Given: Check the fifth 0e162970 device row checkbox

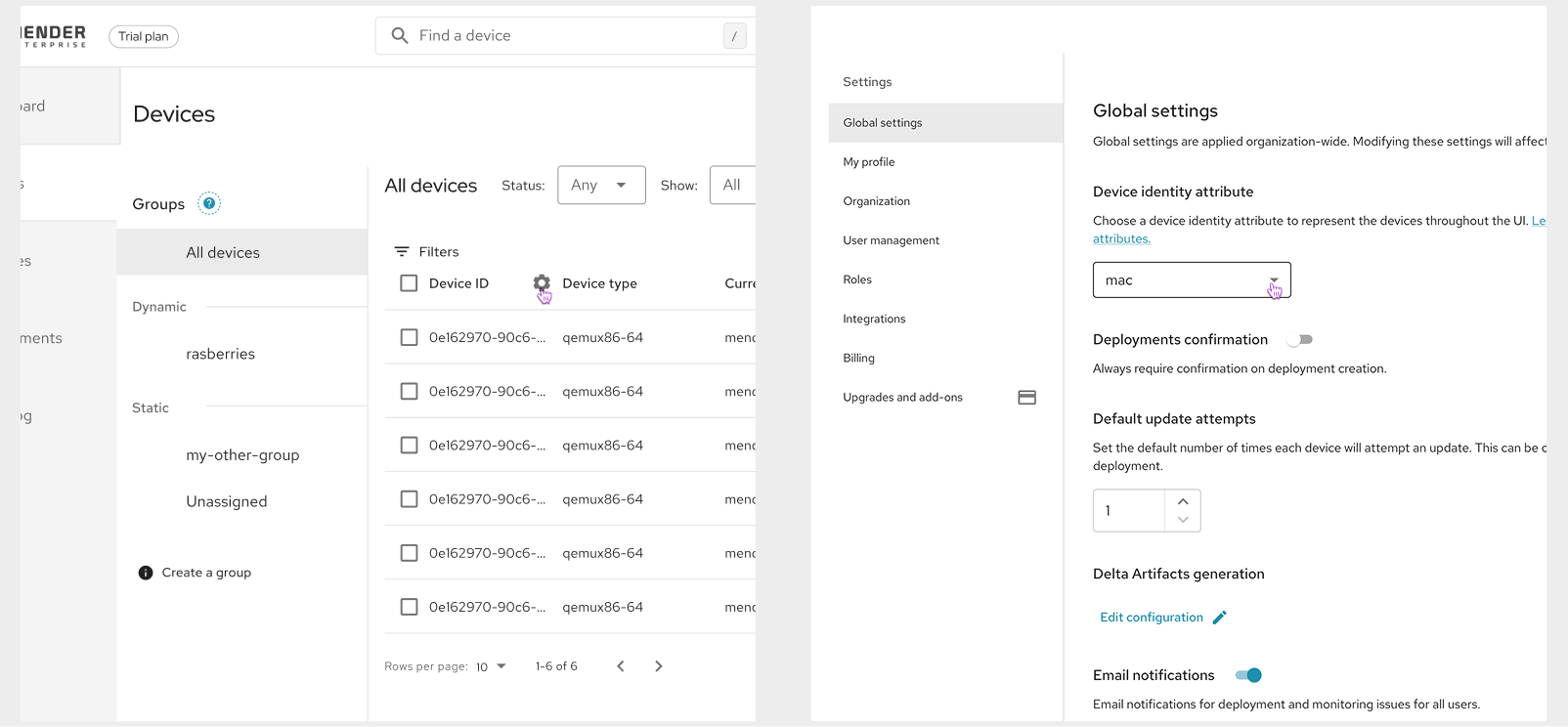Looking at the screenshot, I should click(410, 553).
